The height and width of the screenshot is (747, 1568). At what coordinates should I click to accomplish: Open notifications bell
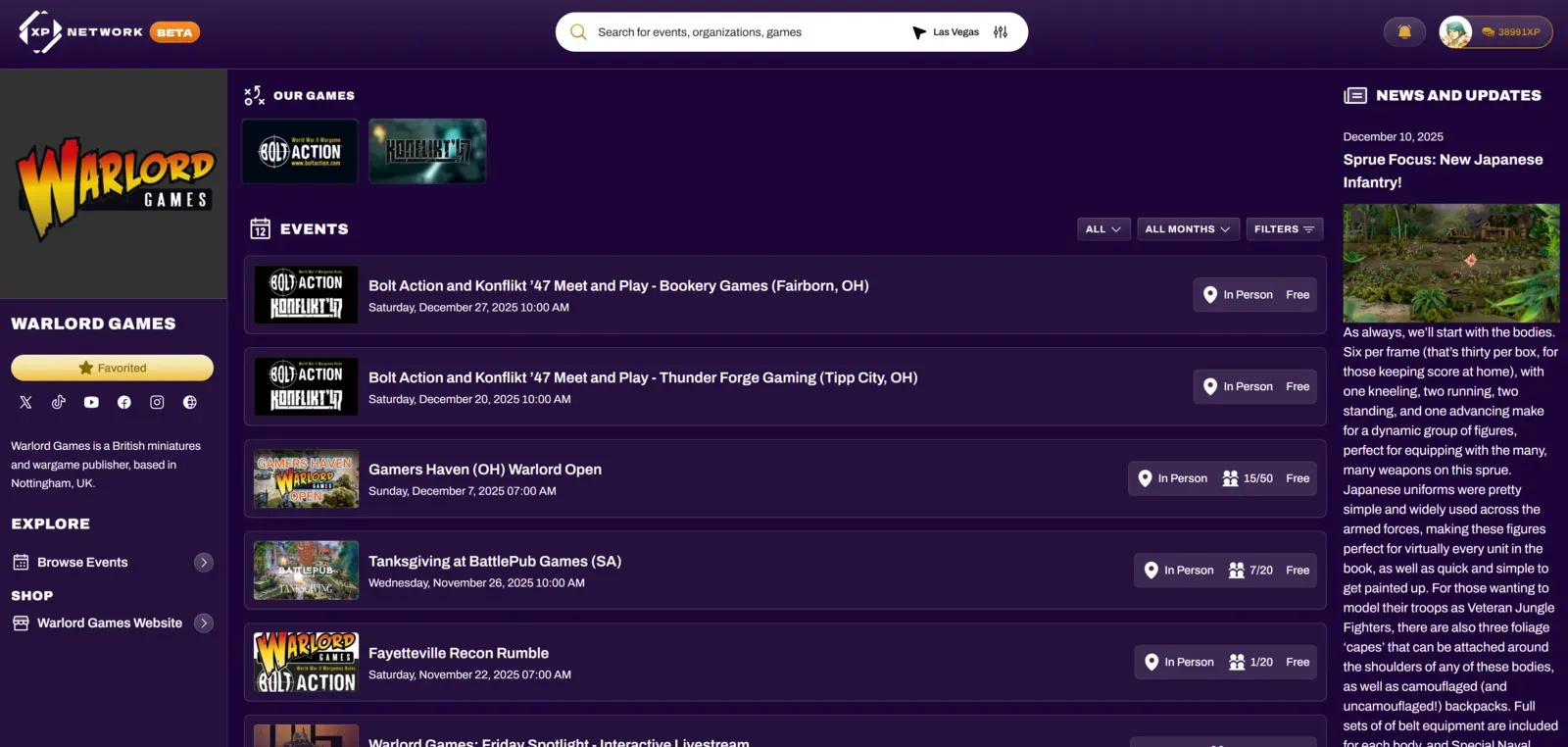[1403, 32]
